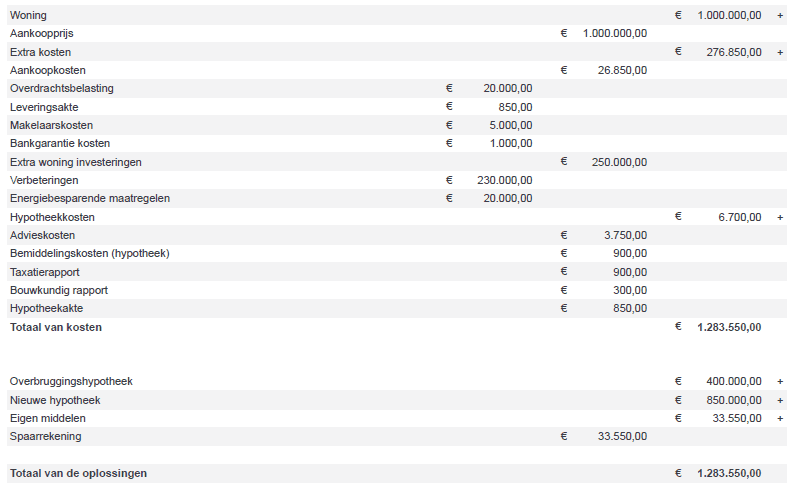Image resolution: width=794 pixels, height=492 pixels.
Task: Select the Bankgarantie kosten label
Action: (60, 143)
